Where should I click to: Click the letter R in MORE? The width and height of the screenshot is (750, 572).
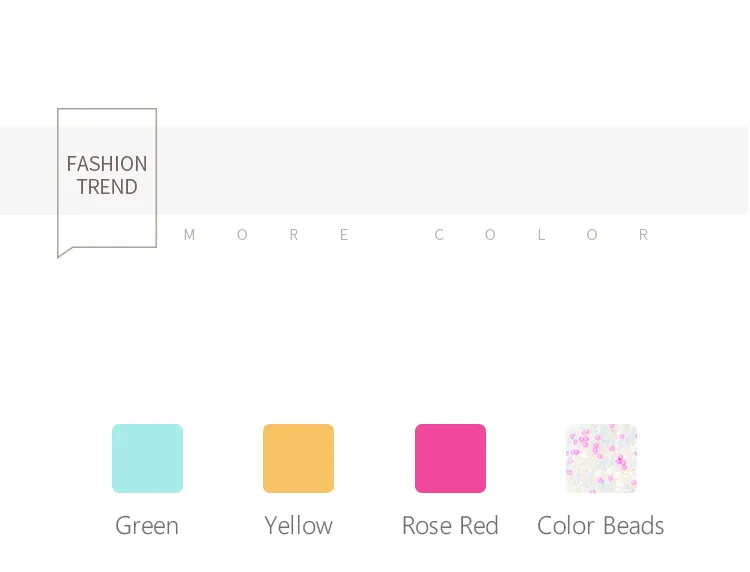pyautogui.click(x=294, y=235)
